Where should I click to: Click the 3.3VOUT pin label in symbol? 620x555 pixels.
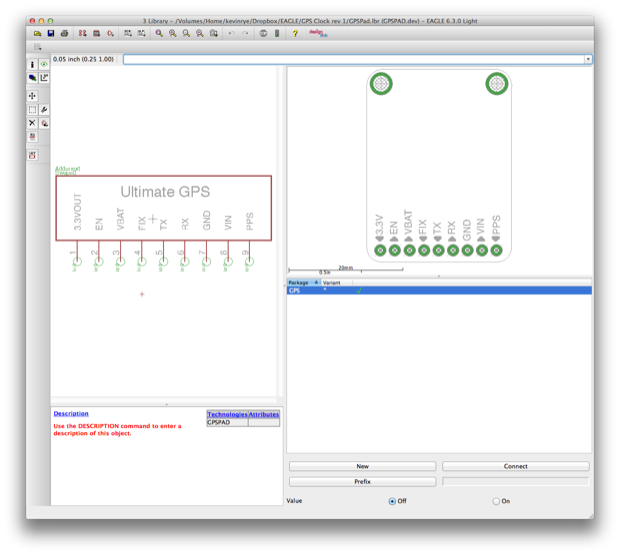point(78,212)
